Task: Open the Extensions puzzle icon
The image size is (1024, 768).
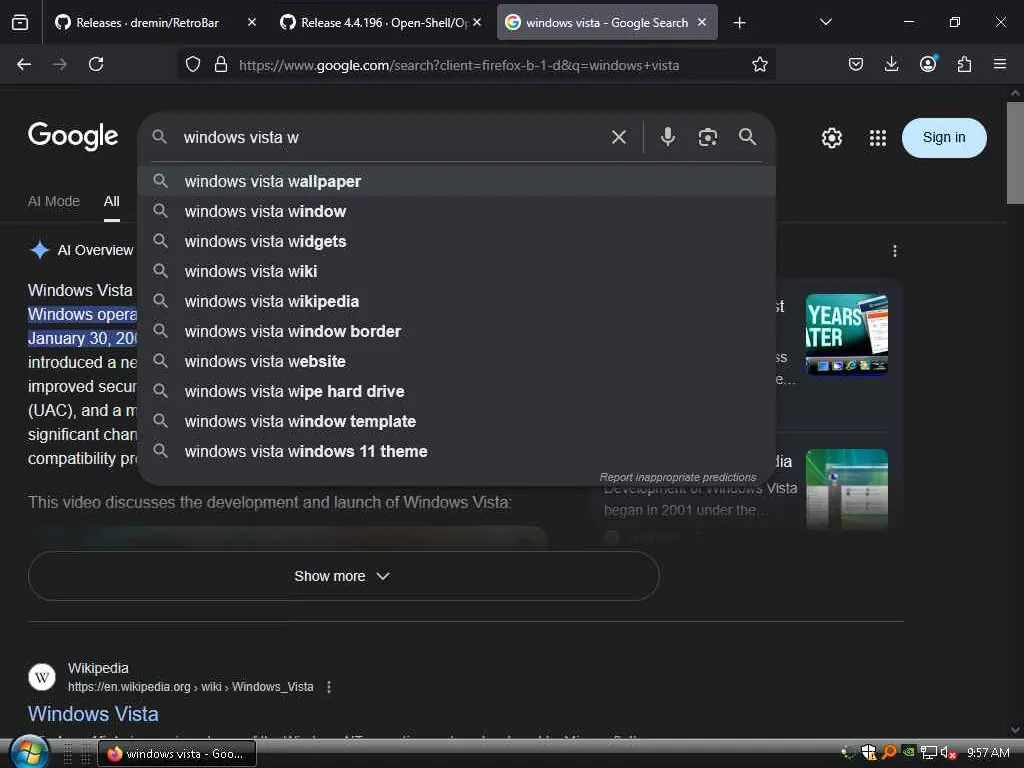Action: coord(965,64)
